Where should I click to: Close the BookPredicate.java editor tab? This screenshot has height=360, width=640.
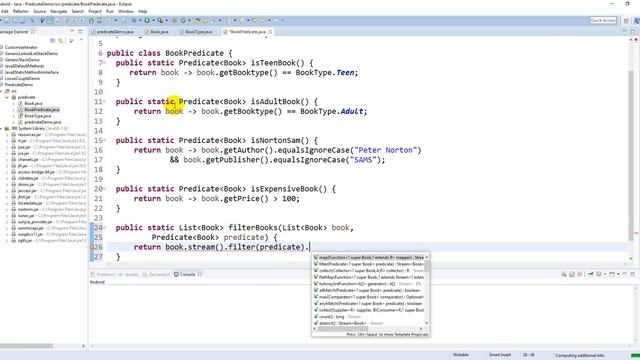270,31
